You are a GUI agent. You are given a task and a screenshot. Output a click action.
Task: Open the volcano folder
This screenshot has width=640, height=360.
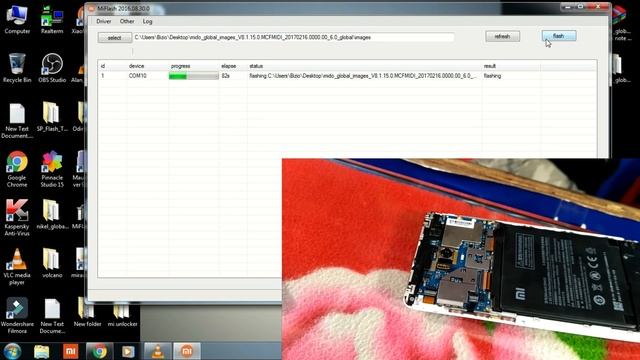52,263
